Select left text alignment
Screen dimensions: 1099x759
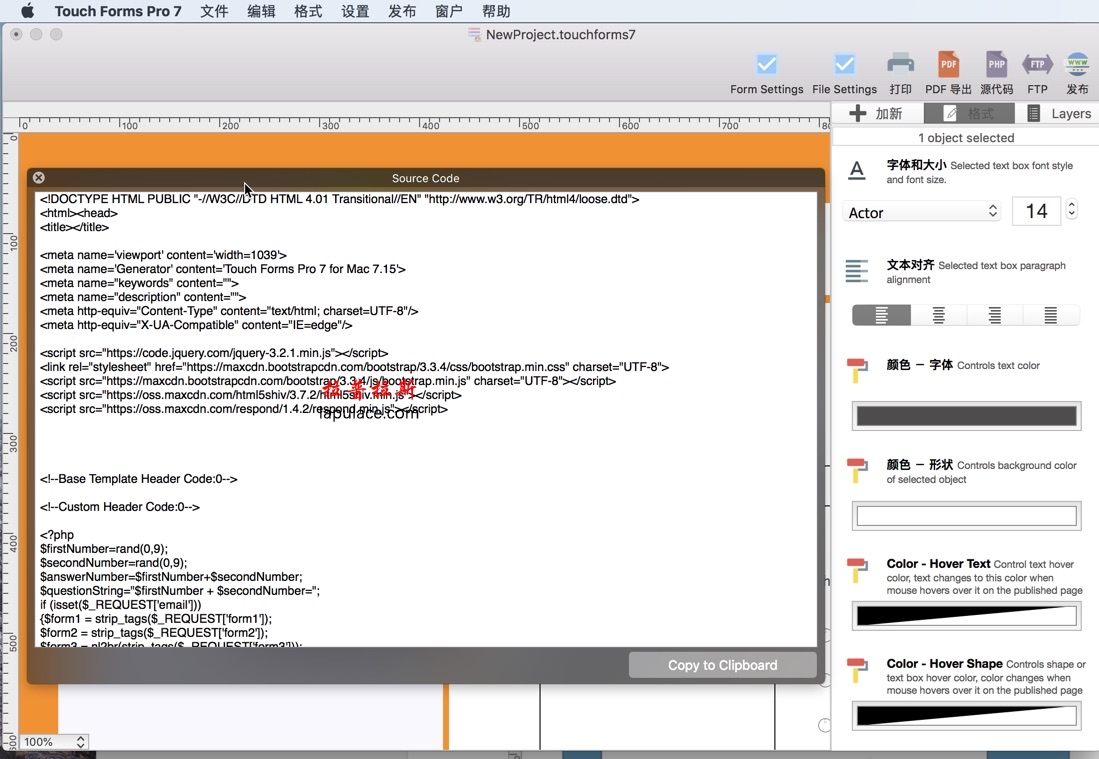coord(881,315)
